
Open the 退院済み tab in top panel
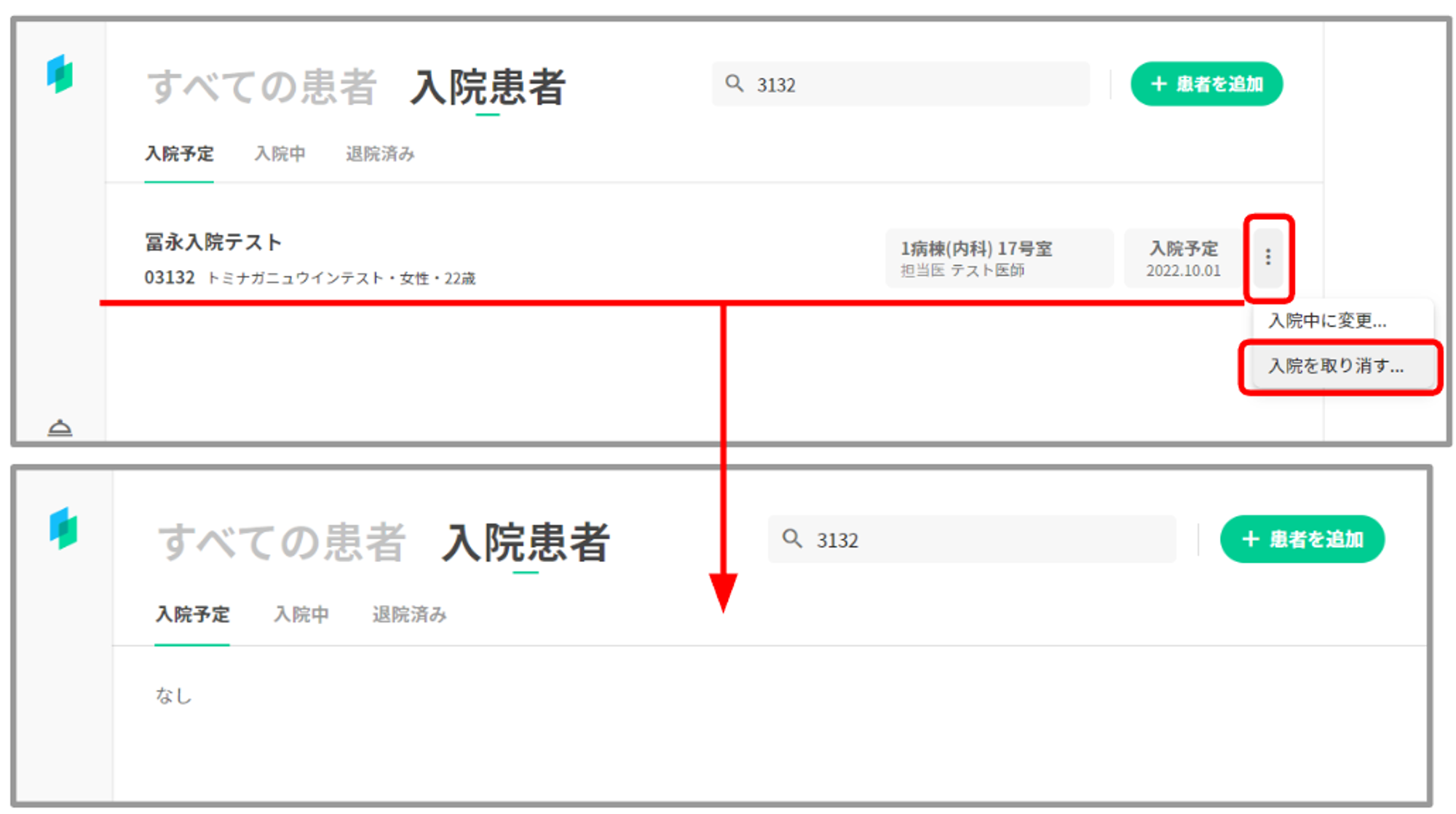(x=380, y=154)
